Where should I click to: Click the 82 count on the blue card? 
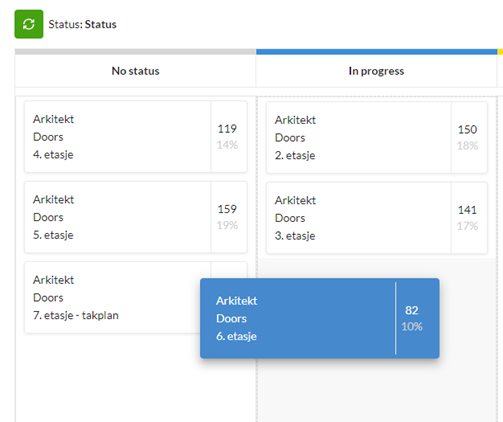[x=412, y=310]
